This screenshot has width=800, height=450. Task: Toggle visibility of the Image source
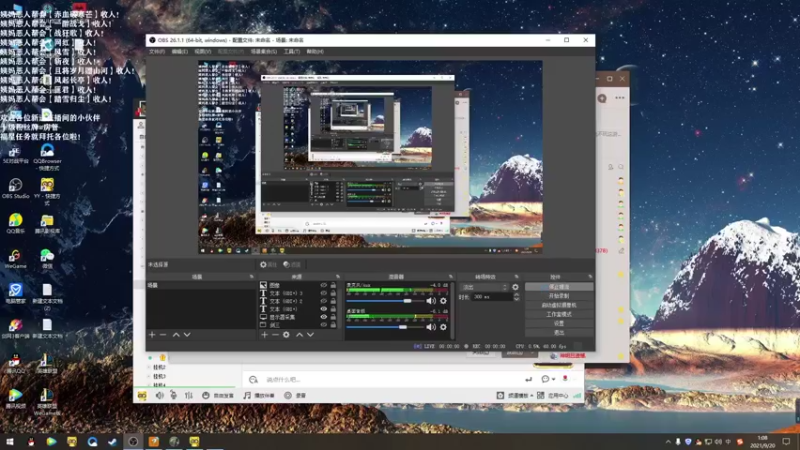(323, 286)
